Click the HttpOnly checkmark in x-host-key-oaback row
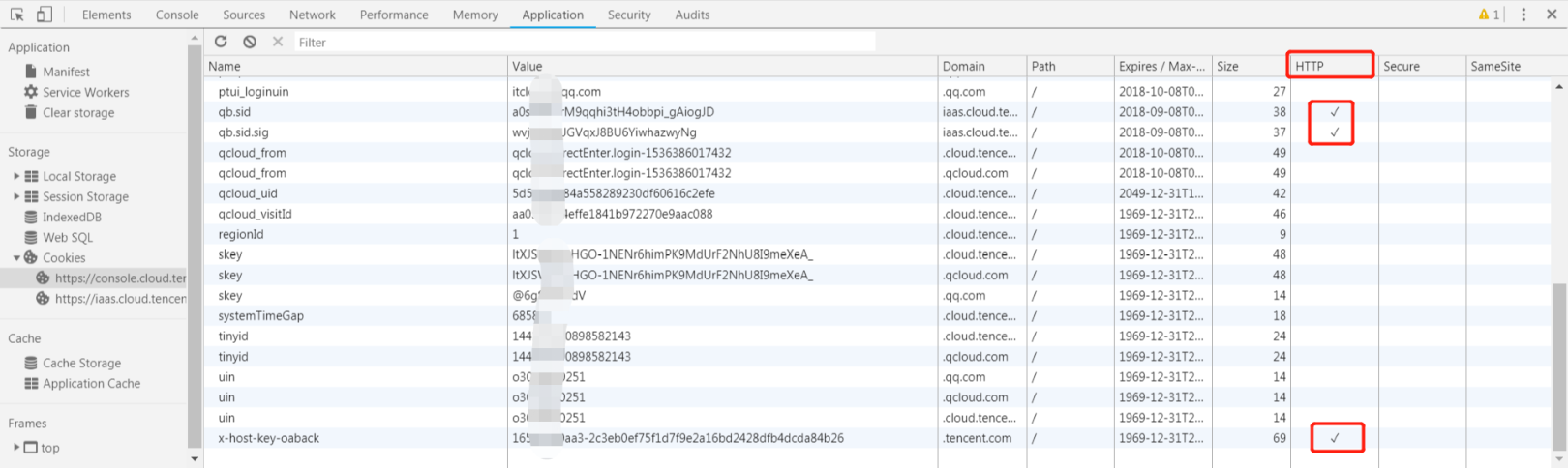The height and width of the screenshot is (468, 1568). pyautogui.click(x=1334, y=437)
